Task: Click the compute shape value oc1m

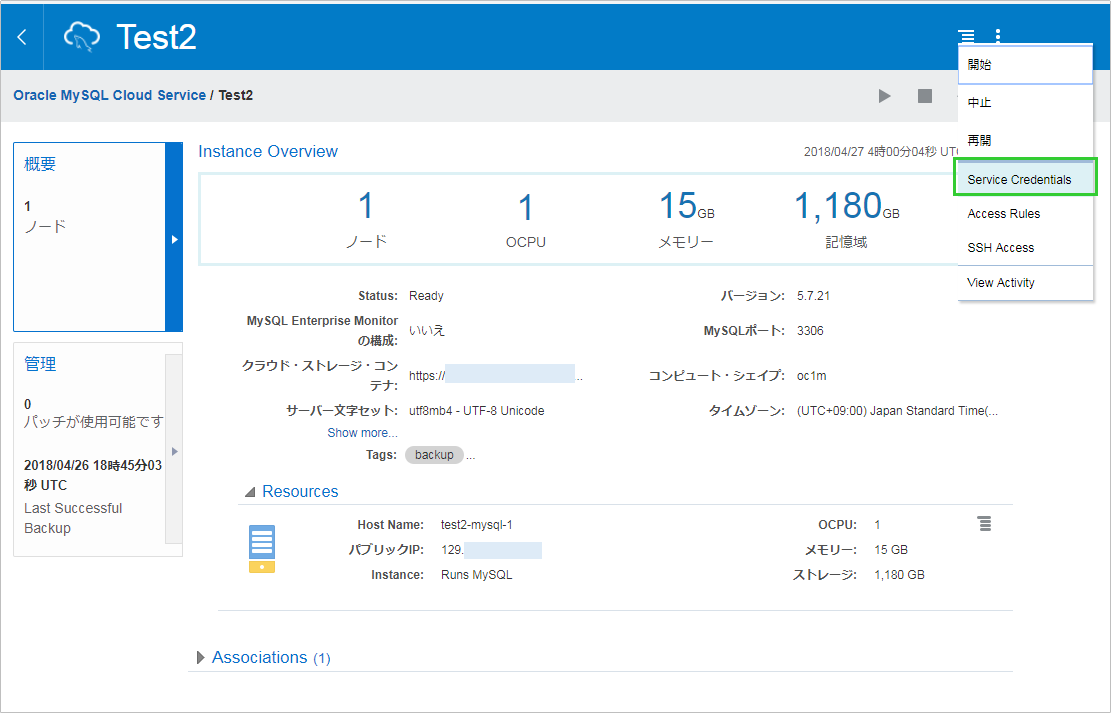Action: tap(811, 376)
